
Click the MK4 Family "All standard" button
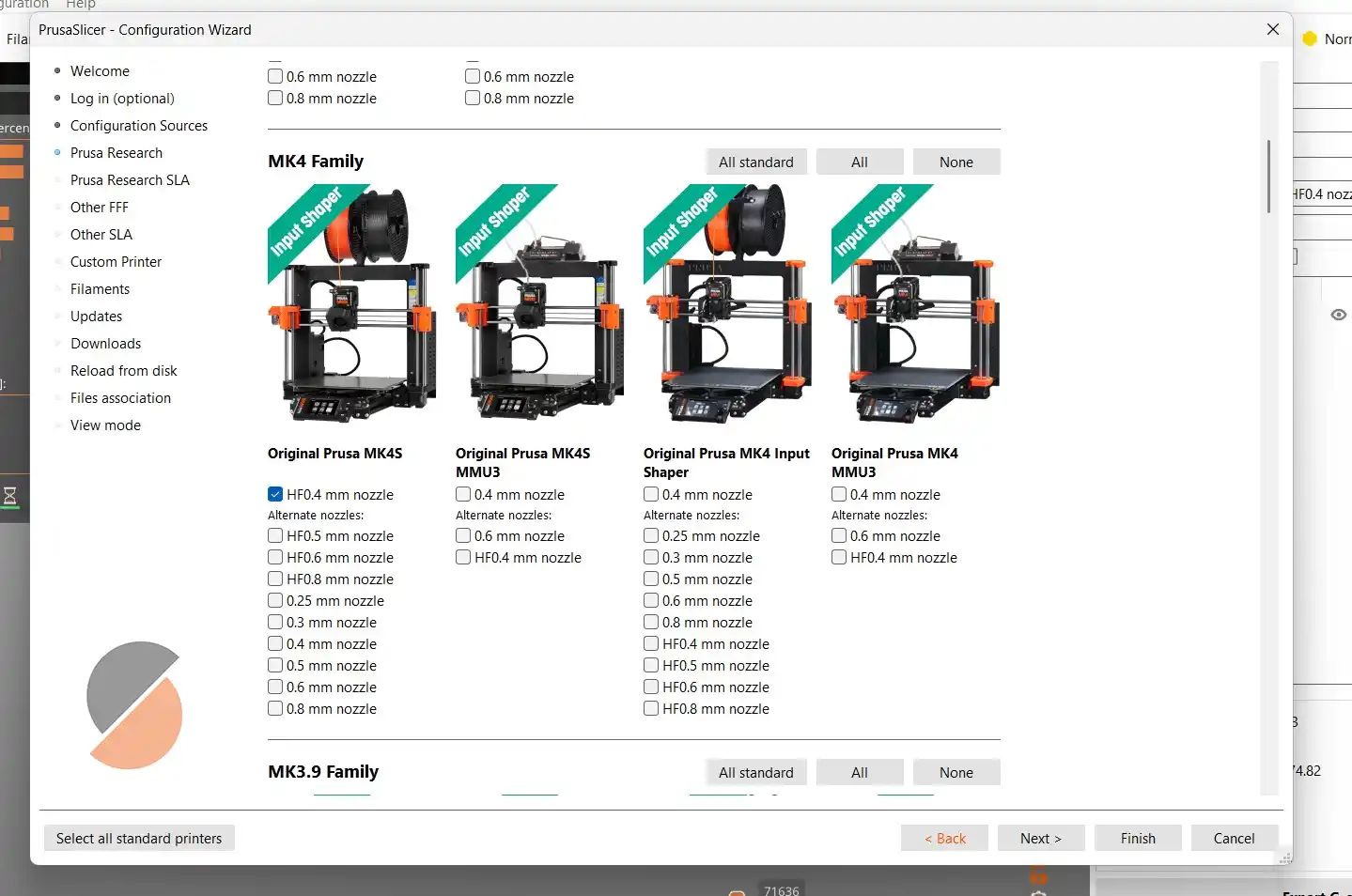(x=756, y=162)
